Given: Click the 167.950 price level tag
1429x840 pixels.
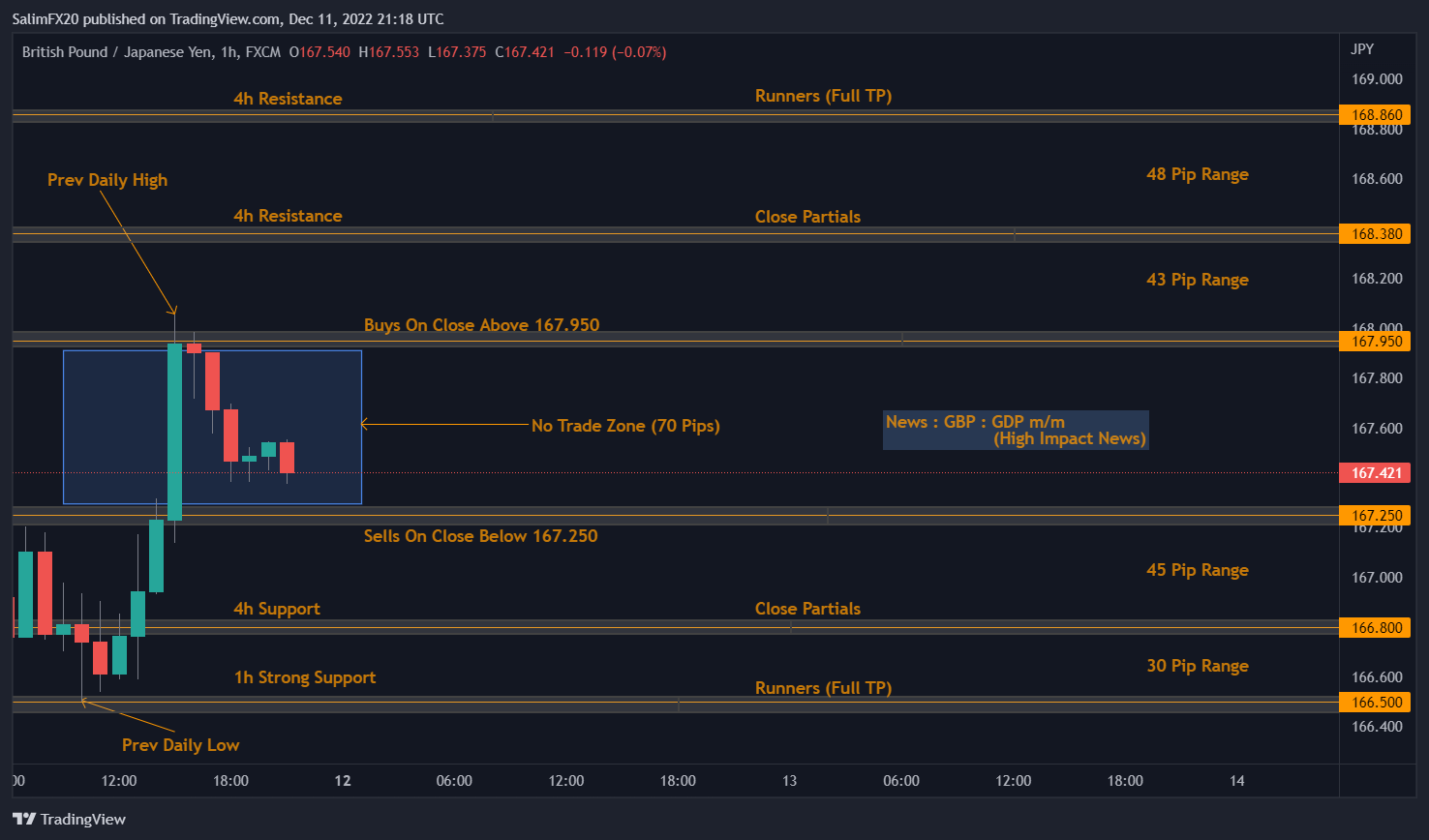Looking at the screenshot, I should 1376,342.
